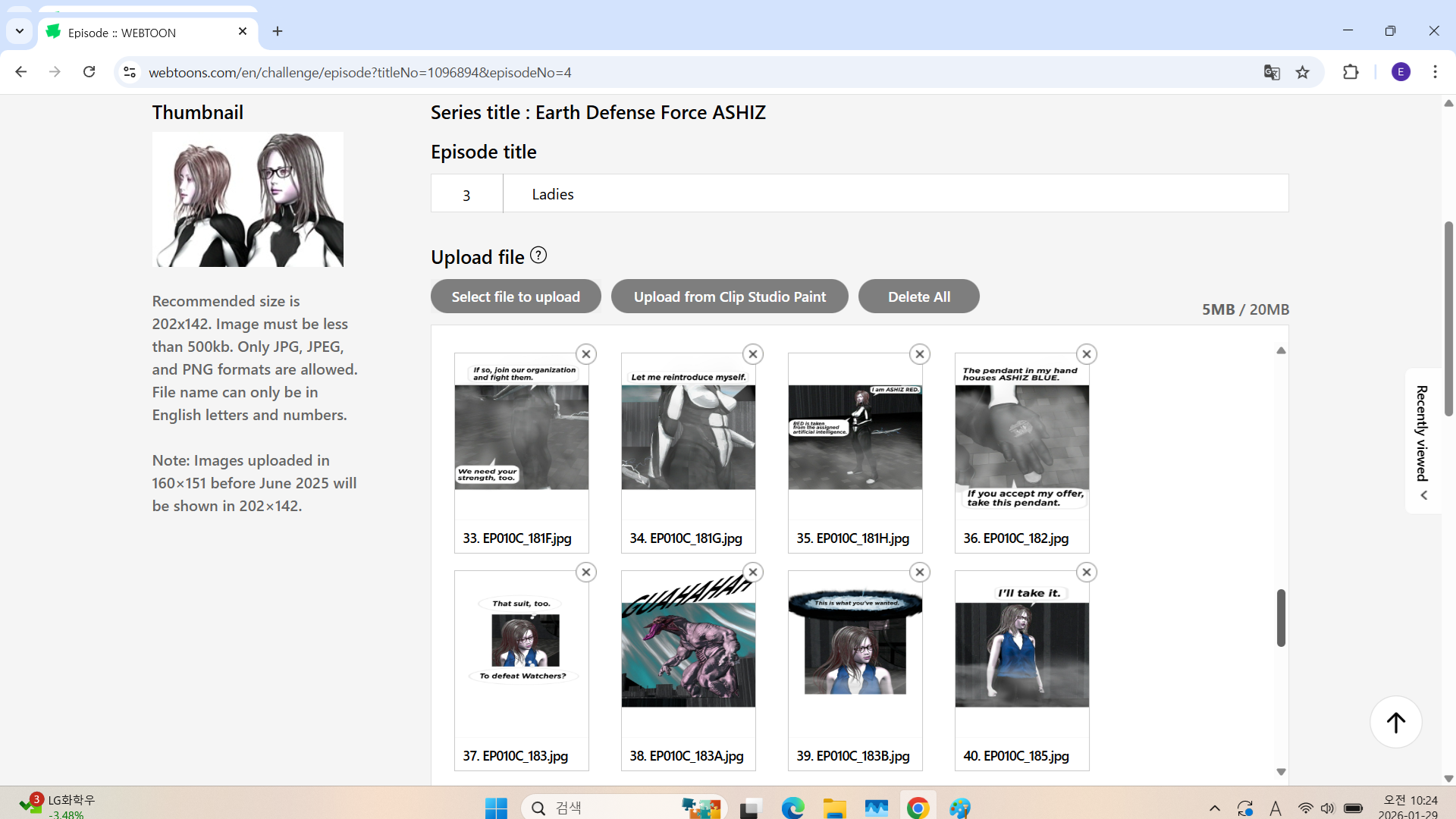Delete uploaded file 38 EP010C_183A.jpg
The height and width of the screenshot is (819, 1456).
(x=753, y=573)
